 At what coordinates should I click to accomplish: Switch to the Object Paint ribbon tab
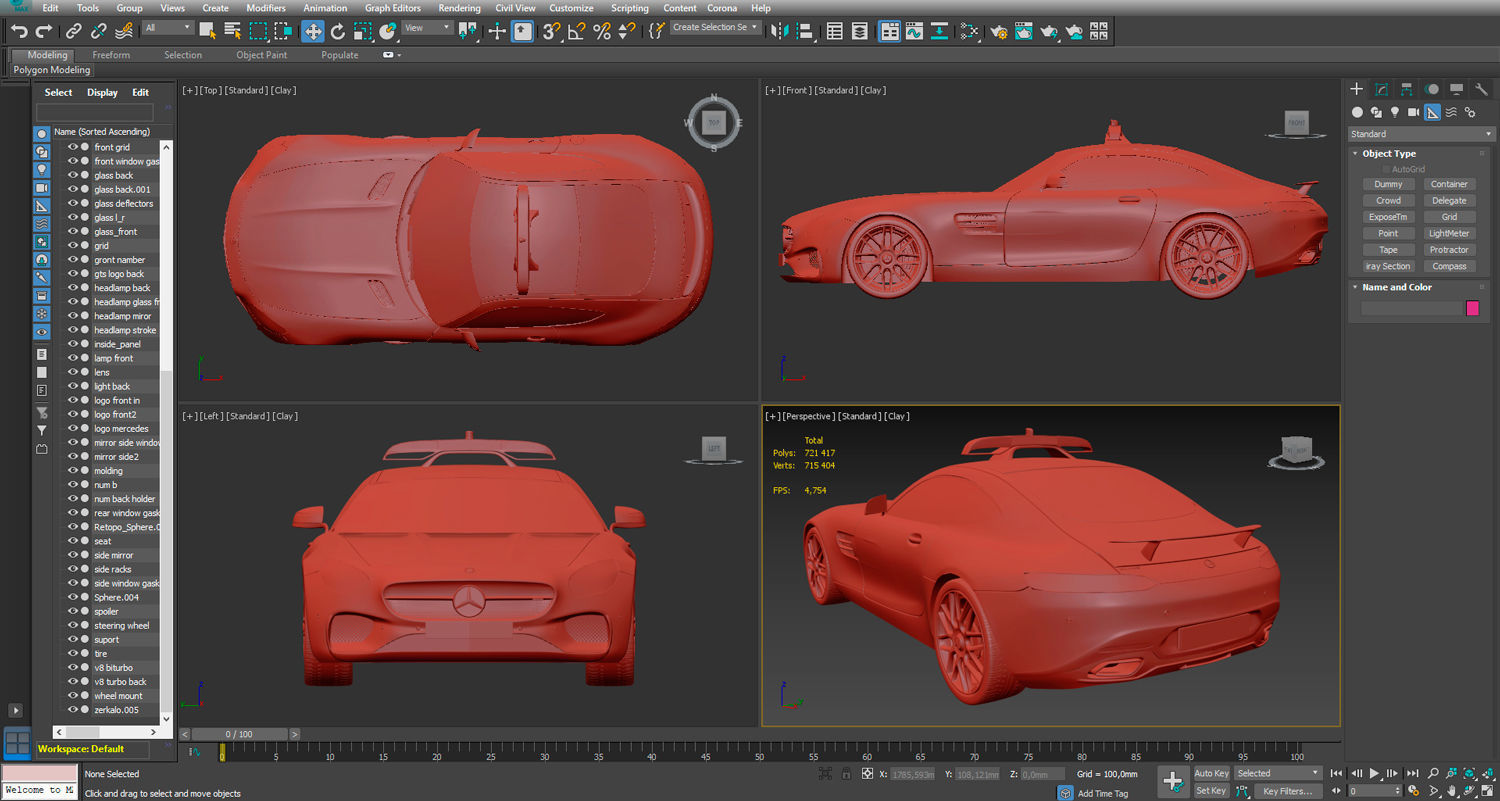click(x=262, y=55)
